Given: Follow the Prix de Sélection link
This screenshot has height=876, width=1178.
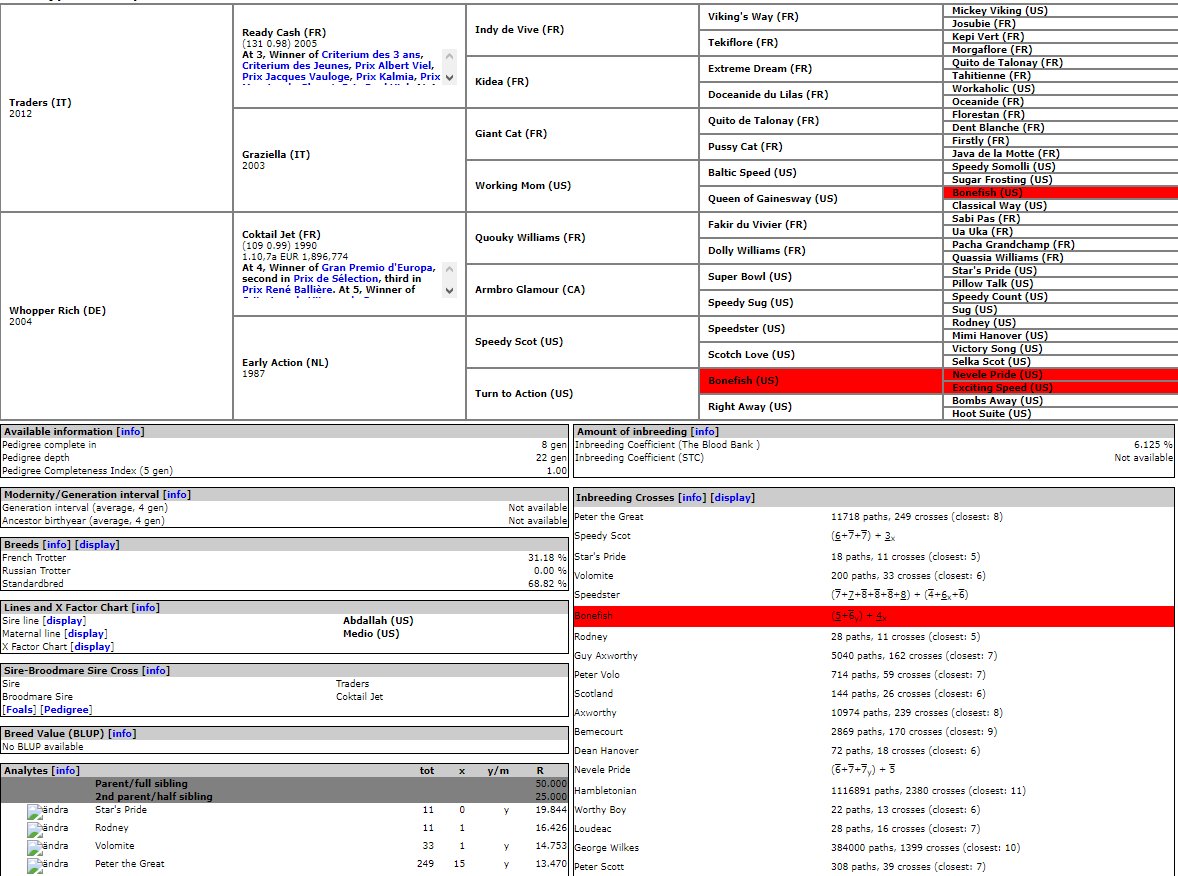Looking at the screenshot, I should pyautogui.click(x=335, y=279).
